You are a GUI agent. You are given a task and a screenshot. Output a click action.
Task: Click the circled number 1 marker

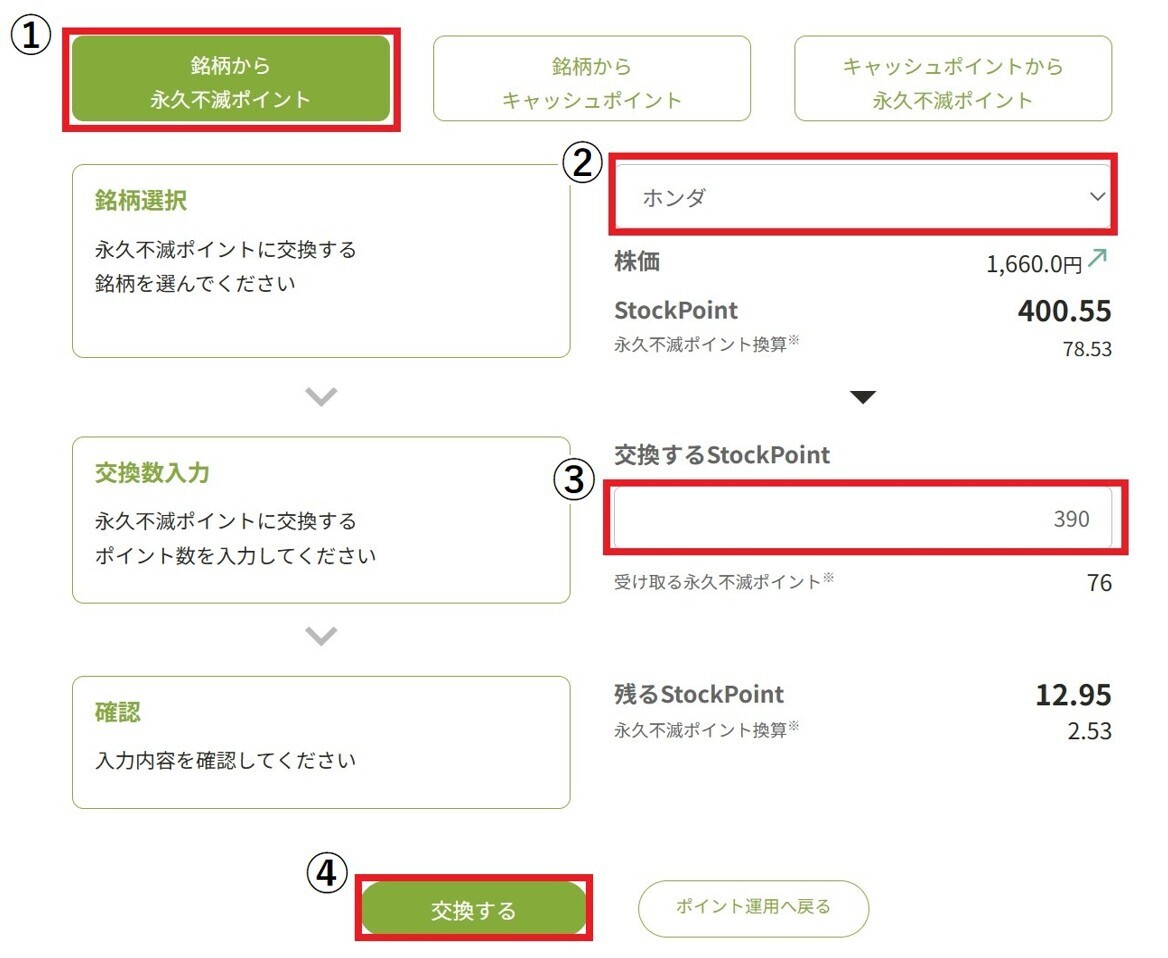point(30,36)
